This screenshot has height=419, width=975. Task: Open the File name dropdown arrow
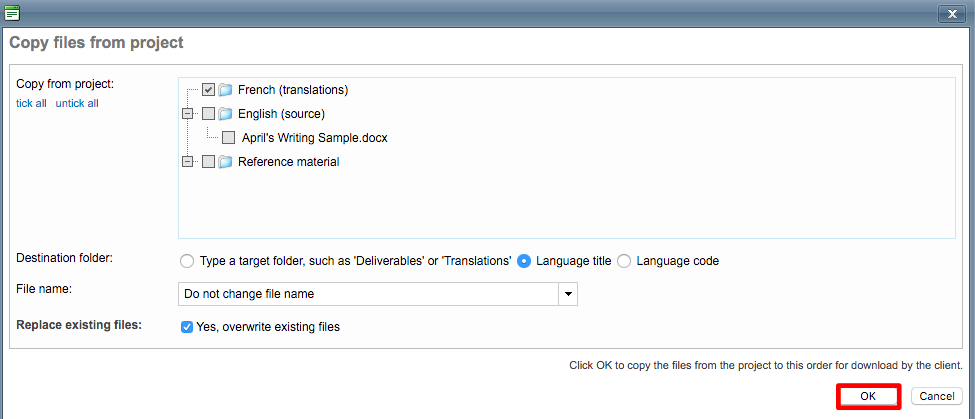tap(568, 294)
